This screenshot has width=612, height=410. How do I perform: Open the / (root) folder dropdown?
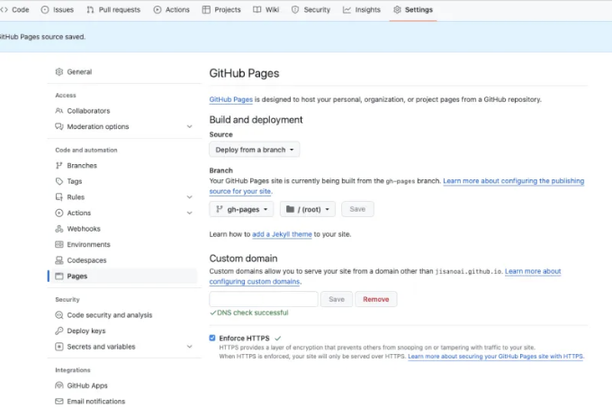308,209
